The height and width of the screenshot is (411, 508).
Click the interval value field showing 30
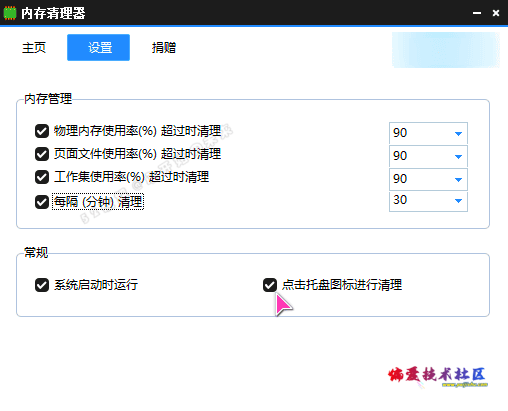(x=428, y=201)
